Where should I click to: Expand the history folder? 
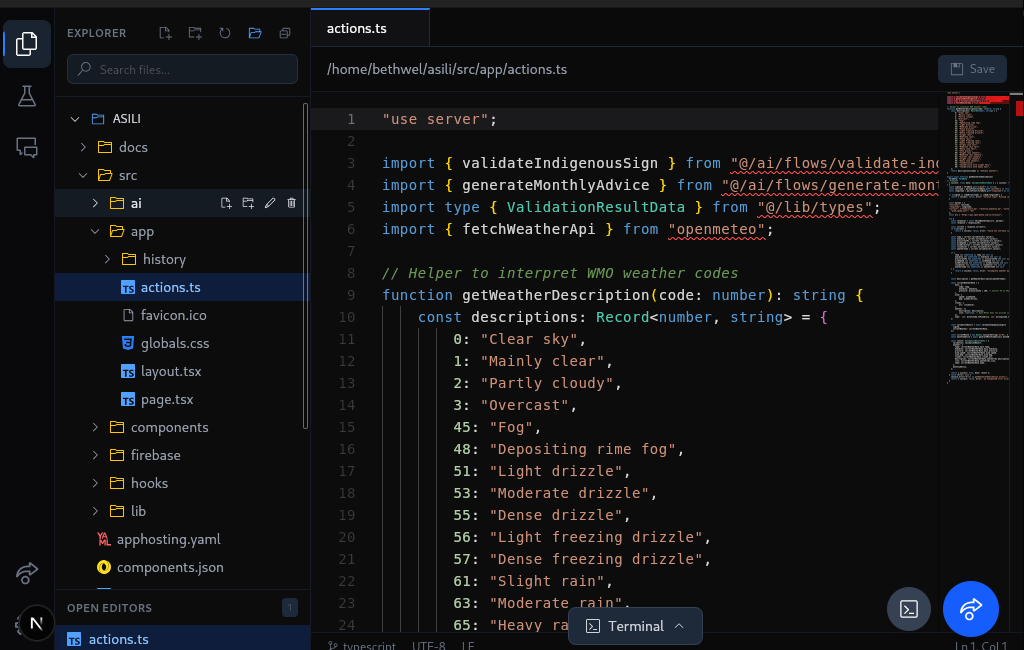[164, 259]
